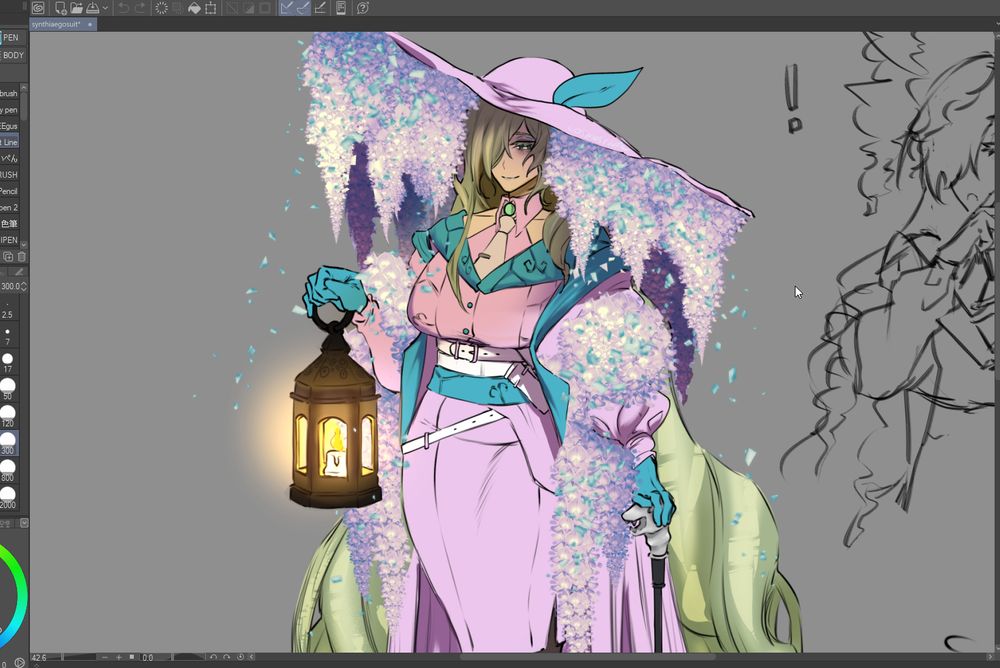Toggle snap to special ruler
Image resolution: width=1000 pixels, height=668 pixels.
(303, 8)
